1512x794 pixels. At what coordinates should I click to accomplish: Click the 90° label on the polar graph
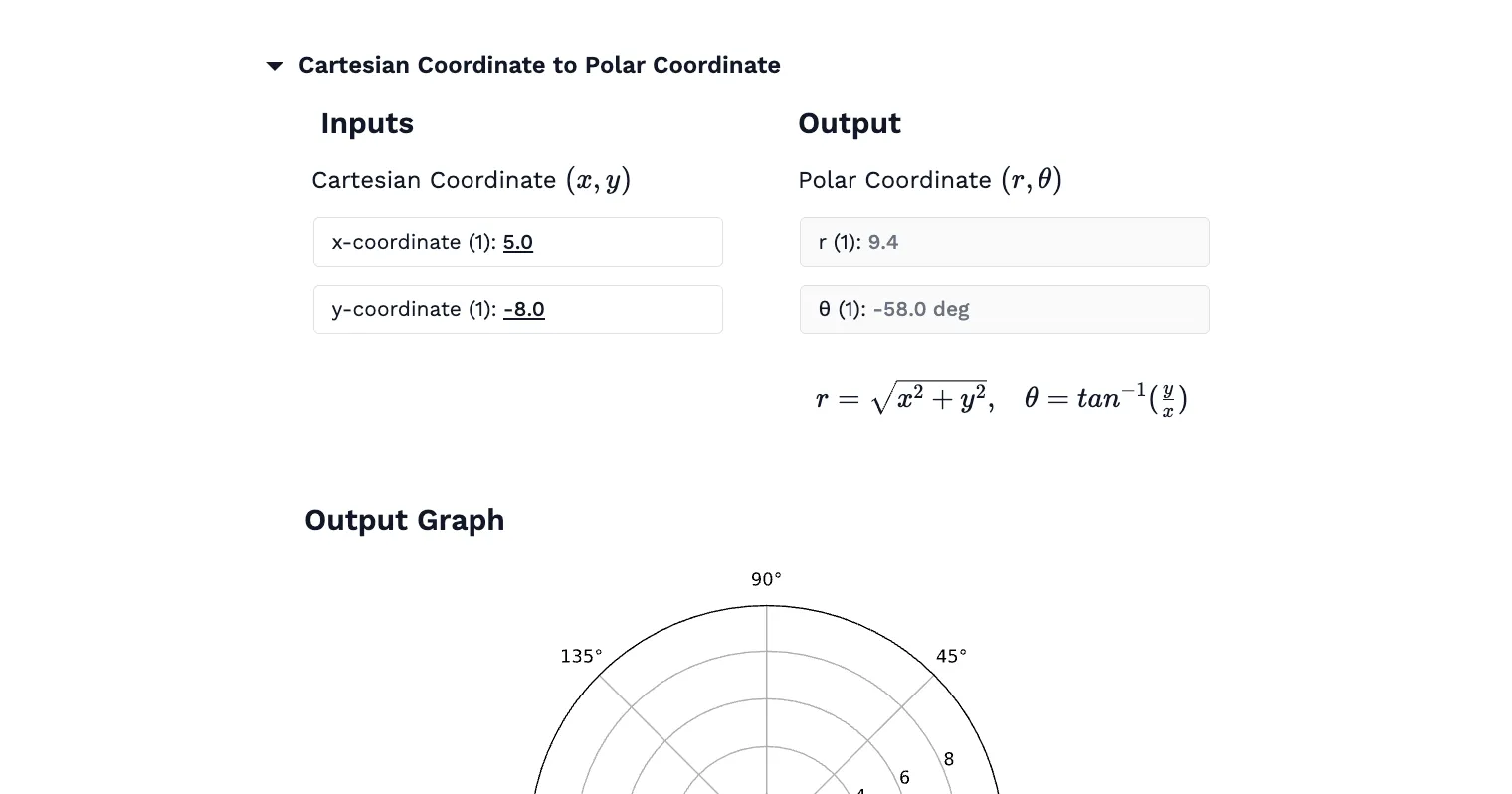point(766,578)
